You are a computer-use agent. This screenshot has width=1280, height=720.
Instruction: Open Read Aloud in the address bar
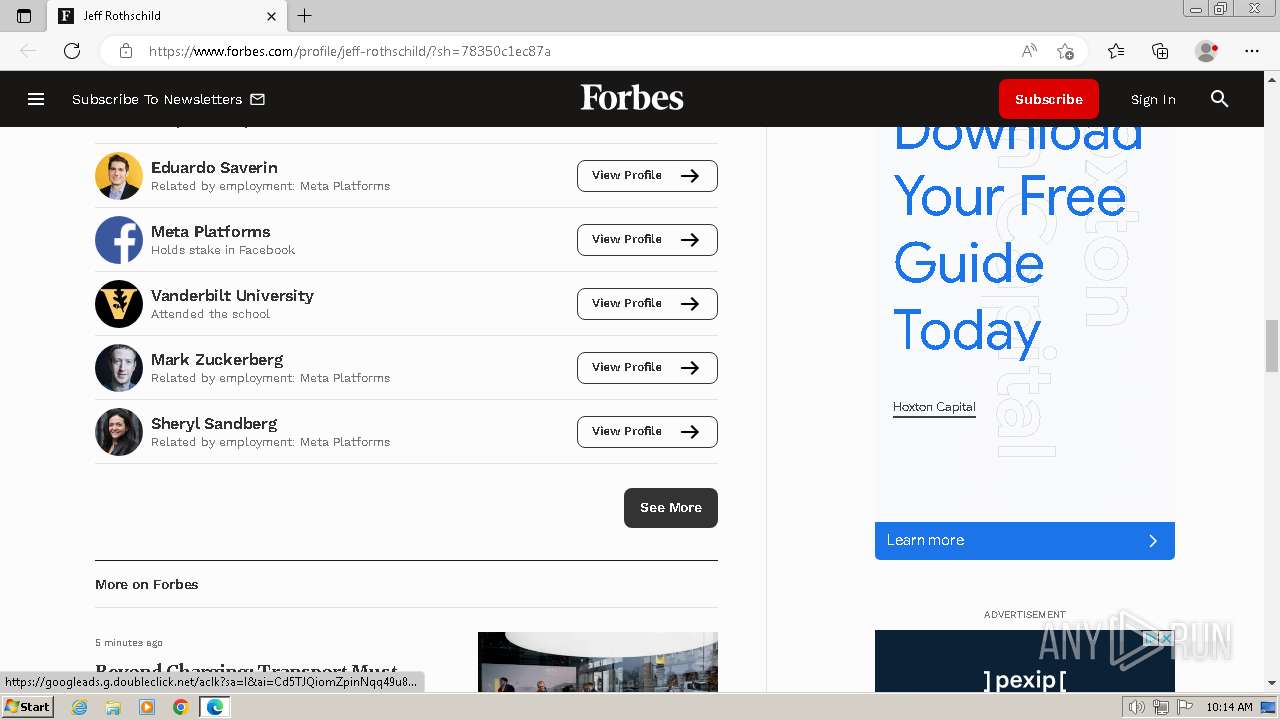click(x=1029, y=51)
